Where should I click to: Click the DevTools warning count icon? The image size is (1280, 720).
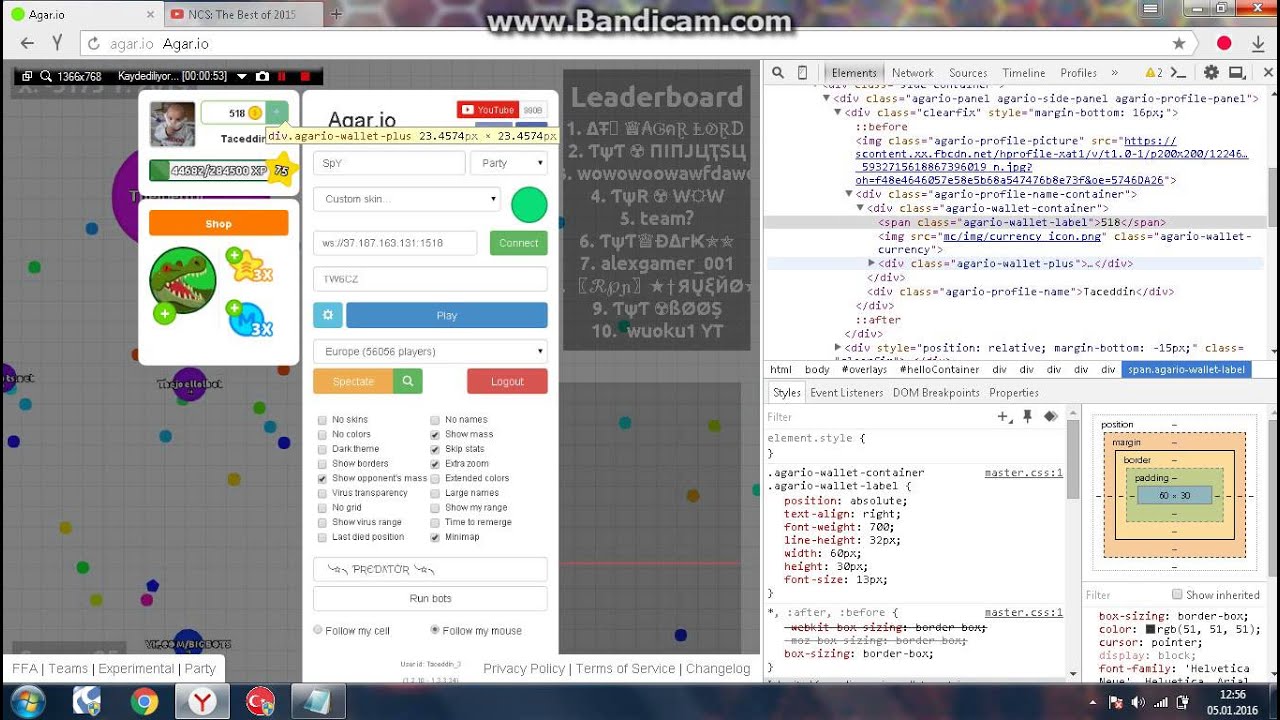point(1153,73)
